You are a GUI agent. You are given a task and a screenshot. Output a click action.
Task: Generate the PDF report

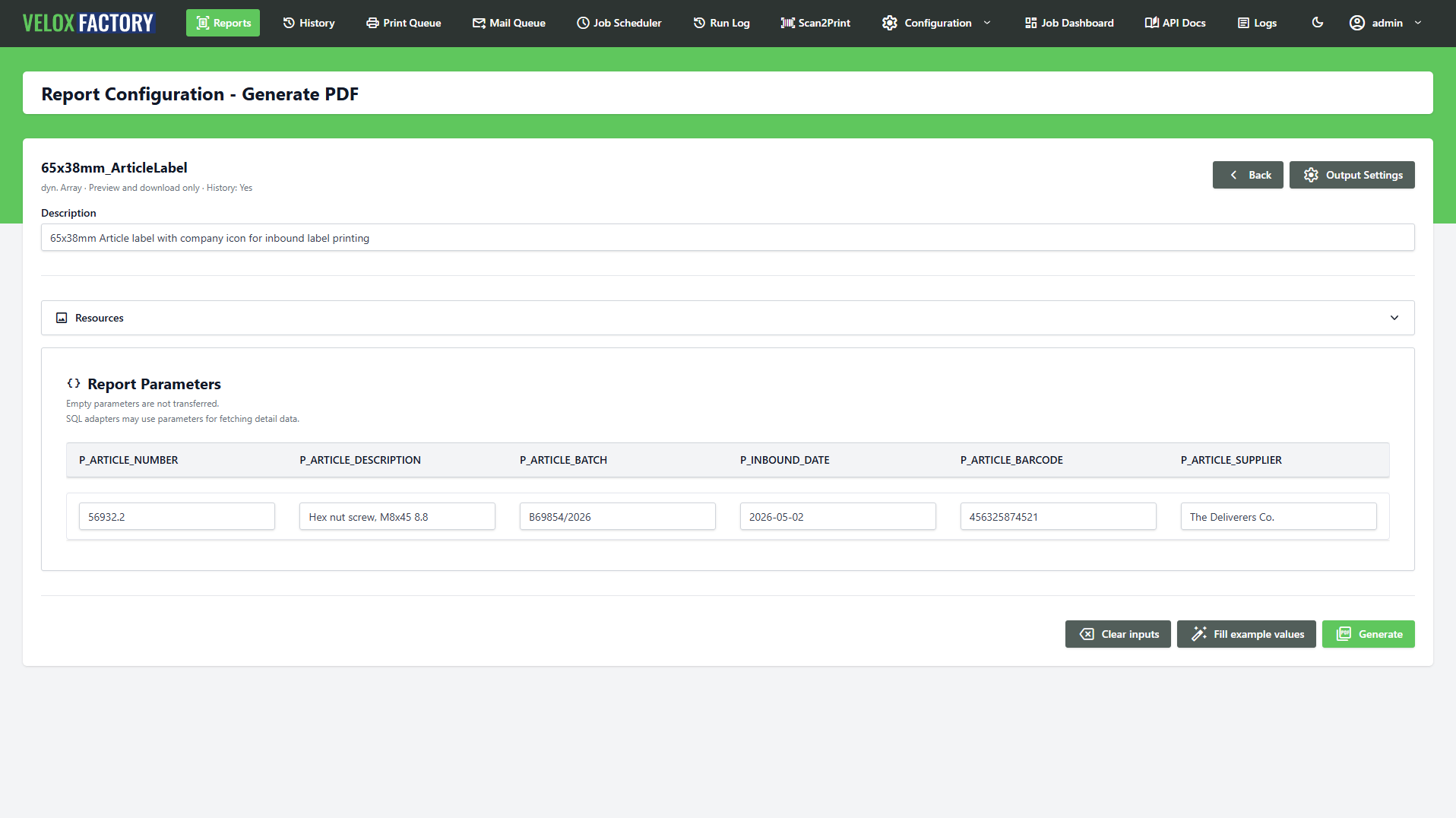pyautogui.click(x=1368, y=634)
